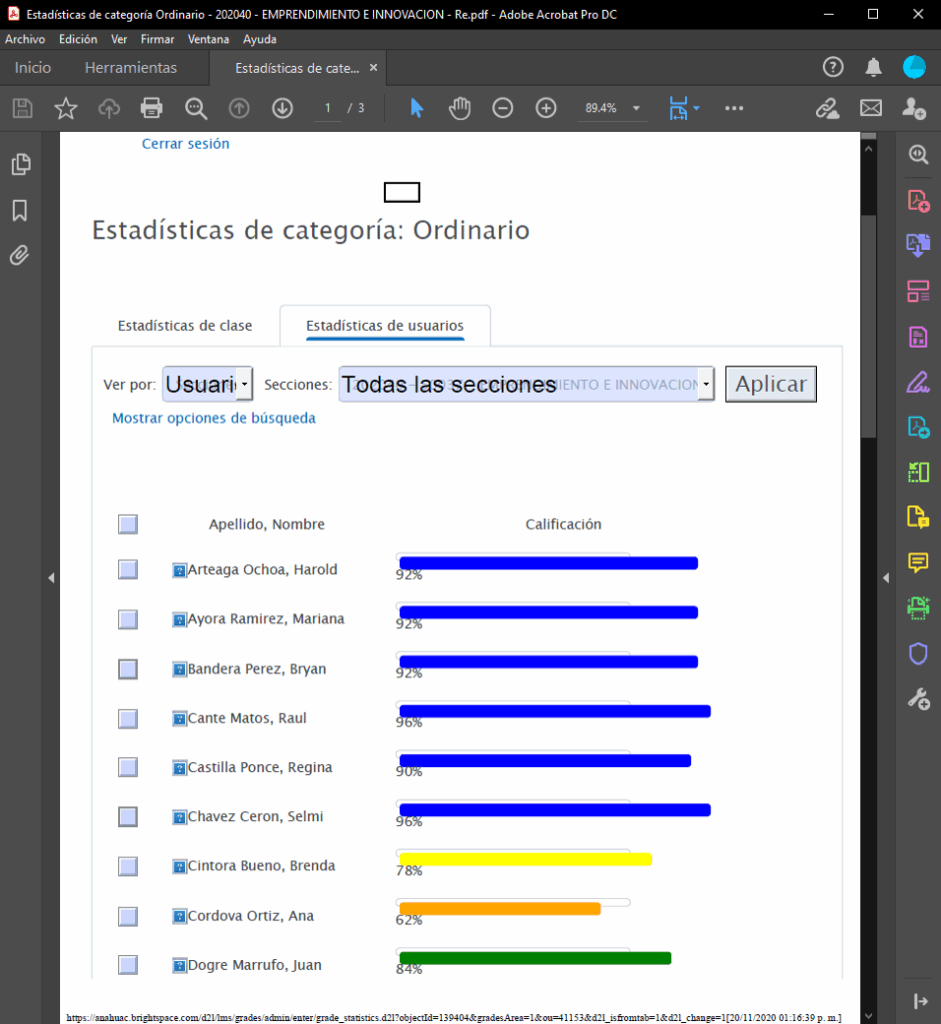Open the zoom level 89.4% dropdown

coord(635,108)
